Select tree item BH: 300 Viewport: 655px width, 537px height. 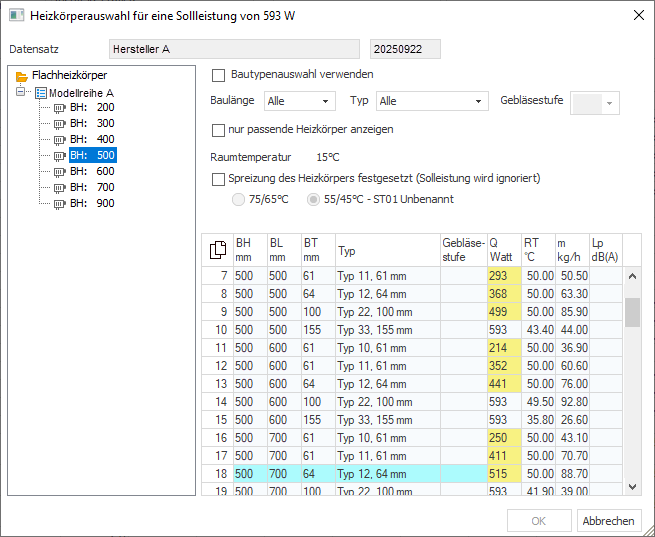[x=92, y=123]
